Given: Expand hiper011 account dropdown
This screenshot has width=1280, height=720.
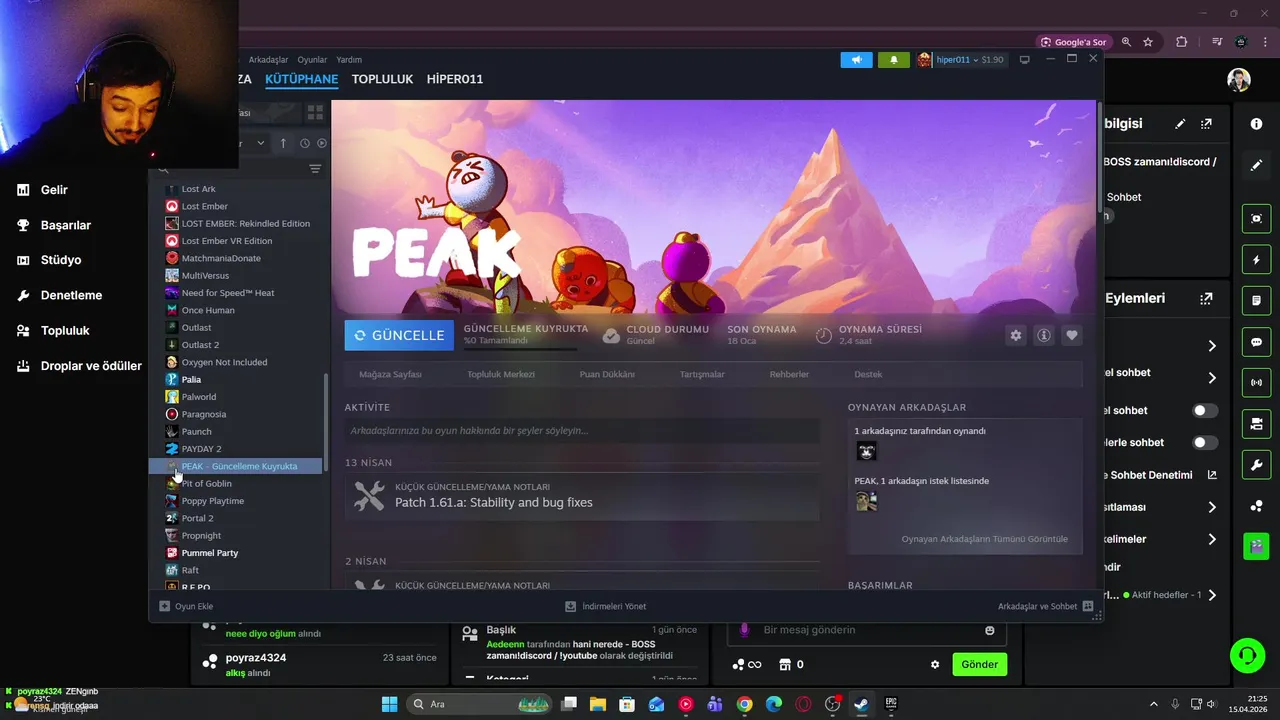Looking at the screenshot, I should [975, 60].
